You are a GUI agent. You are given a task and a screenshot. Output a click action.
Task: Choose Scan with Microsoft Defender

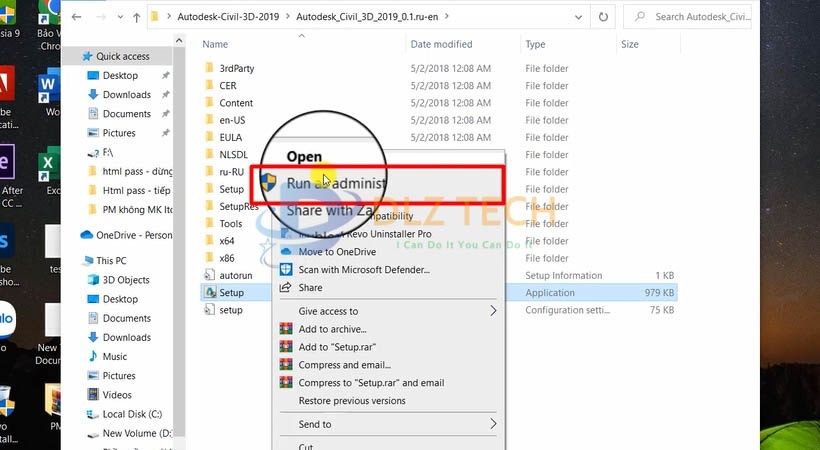point(364,269)
